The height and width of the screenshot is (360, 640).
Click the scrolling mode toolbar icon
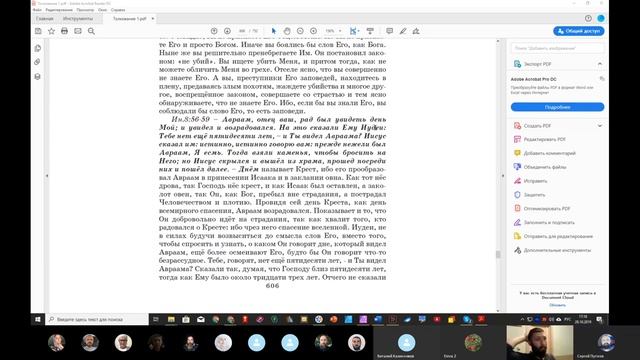point(370,31)
